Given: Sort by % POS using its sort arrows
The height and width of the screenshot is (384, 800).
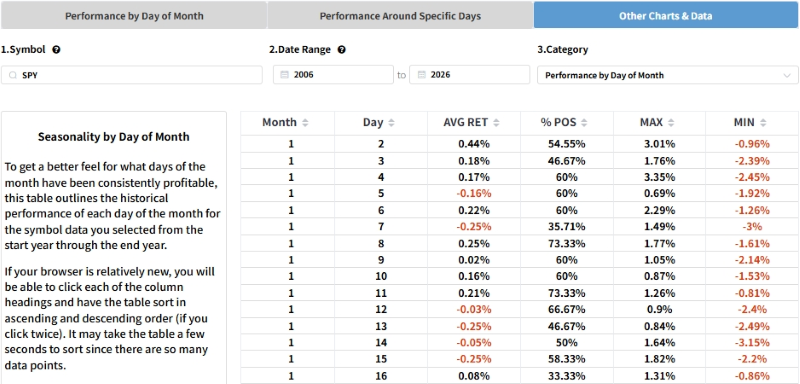Looking at the screenshot, I should 584,122.
